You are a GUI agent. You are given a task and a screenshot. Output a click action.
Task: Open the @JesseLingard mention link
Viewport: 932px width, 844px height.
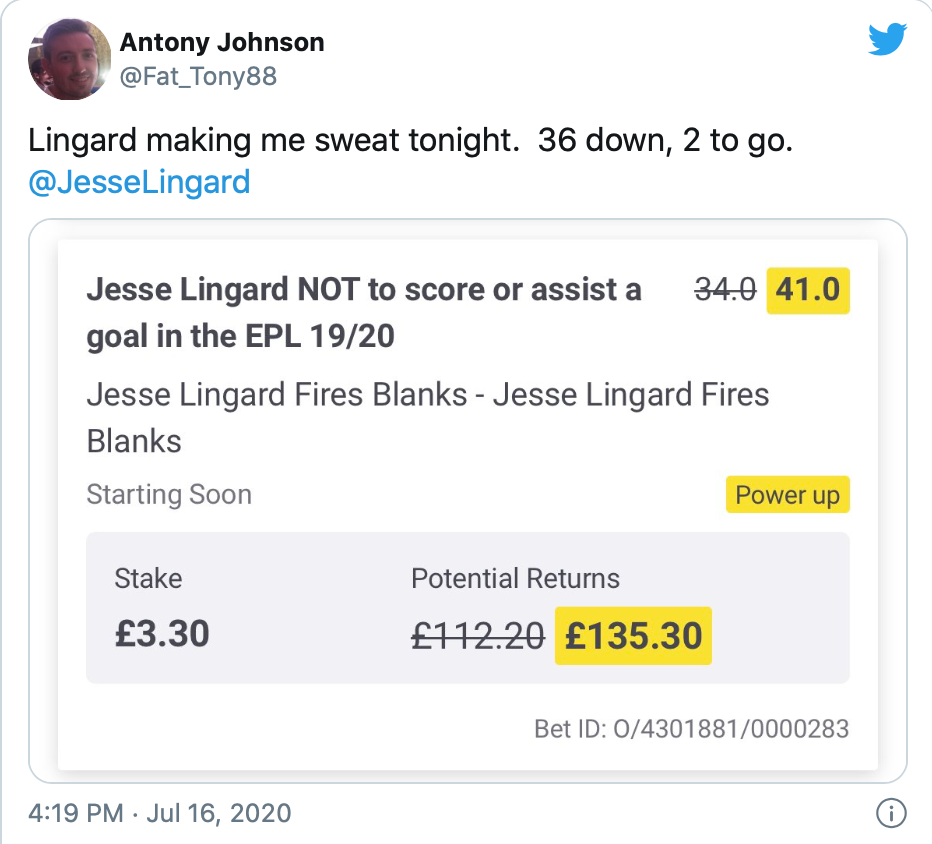point(139,183)
